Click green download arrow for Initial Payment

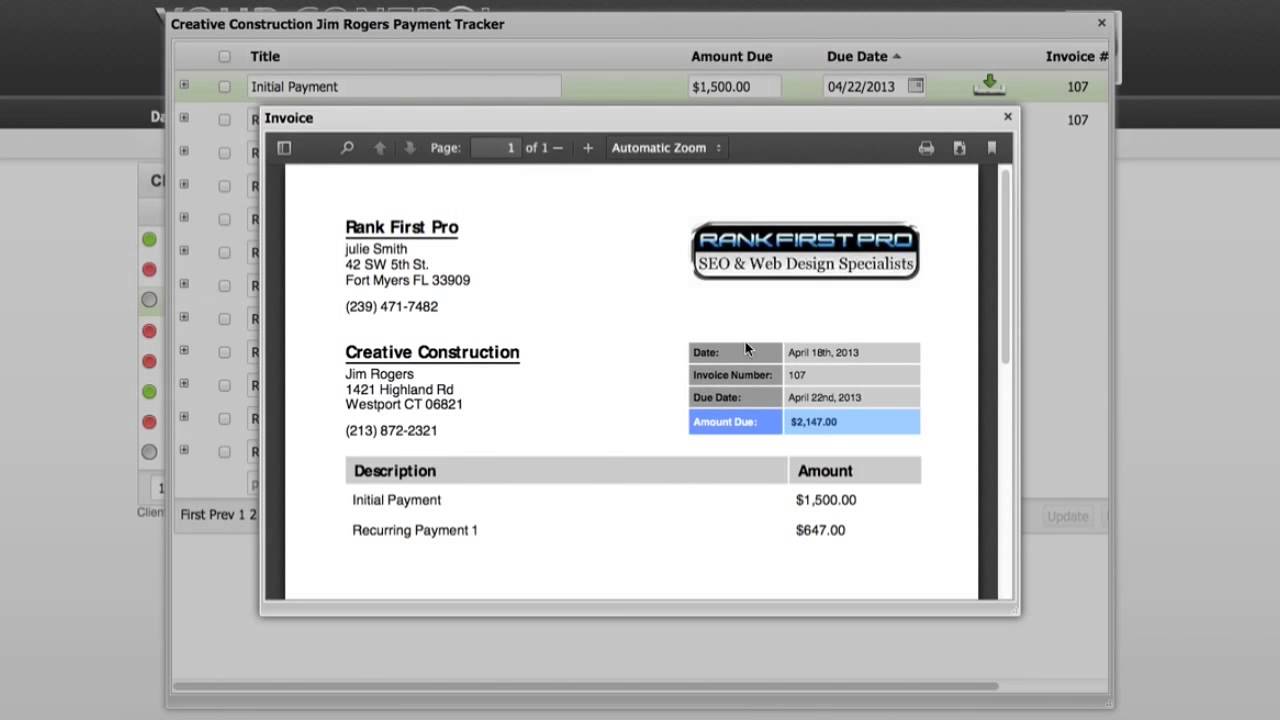[989, 85]
